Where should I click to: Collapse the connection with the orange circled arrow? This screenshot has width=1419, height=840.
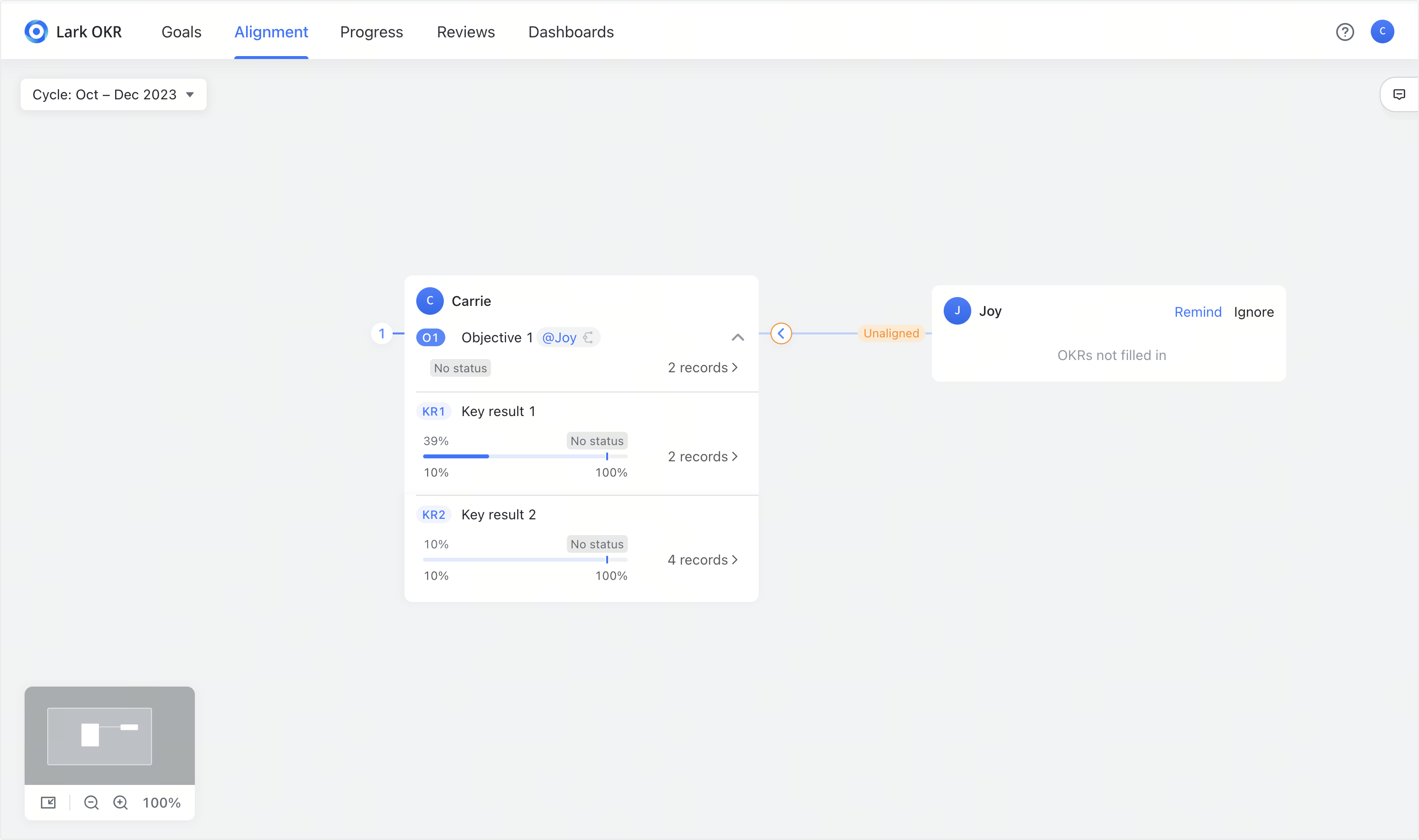[781, 333]
